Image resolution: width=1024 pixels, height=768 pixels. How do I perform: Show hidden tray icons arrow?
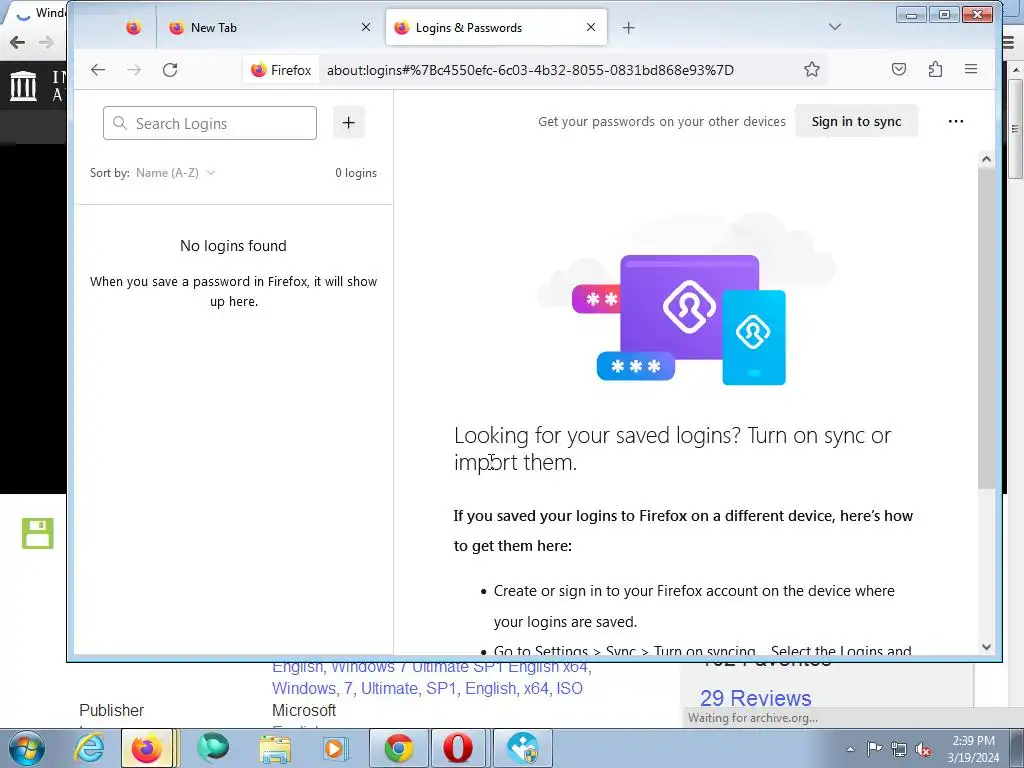850,749
